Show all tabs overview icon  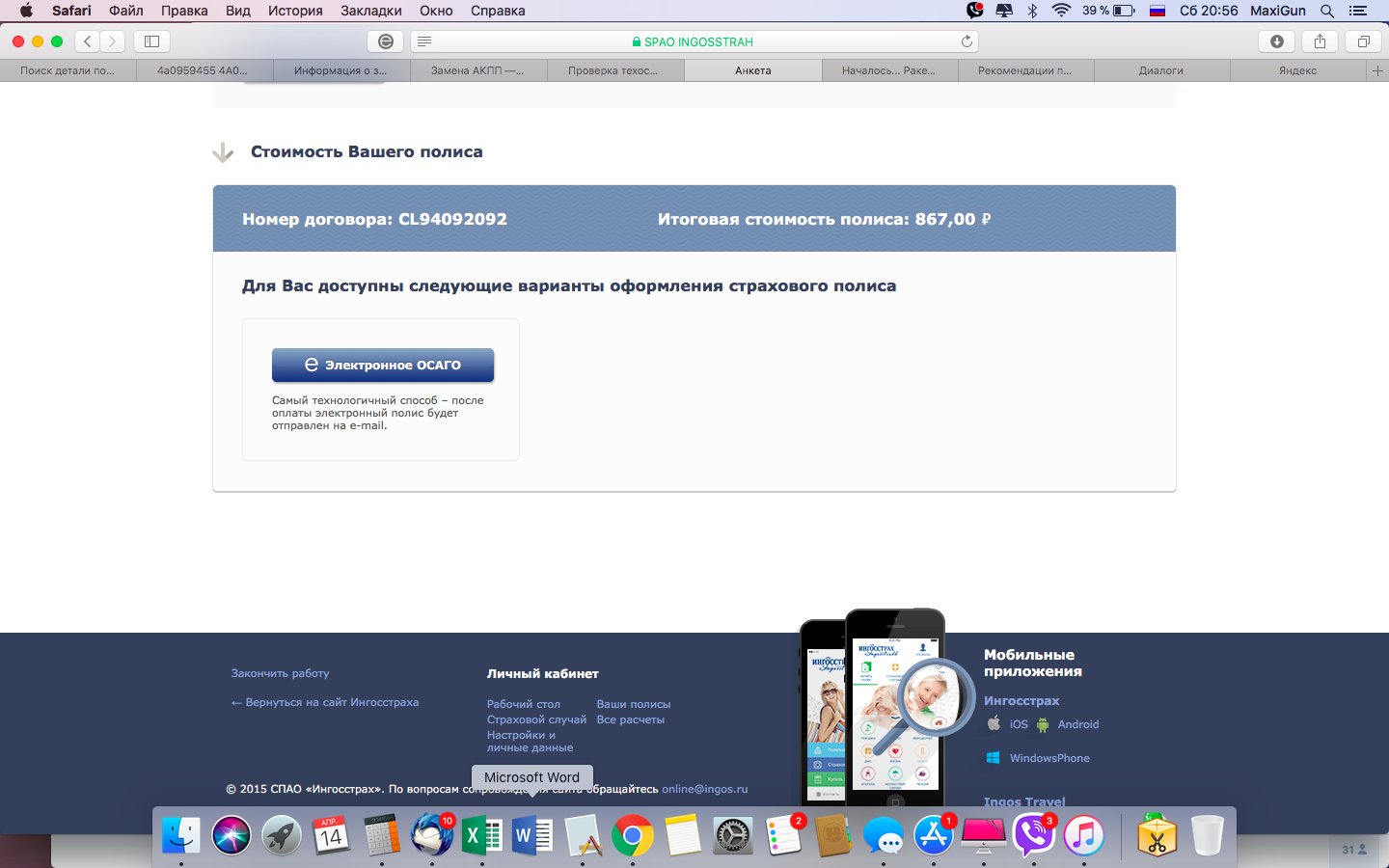pos(1363,41)
